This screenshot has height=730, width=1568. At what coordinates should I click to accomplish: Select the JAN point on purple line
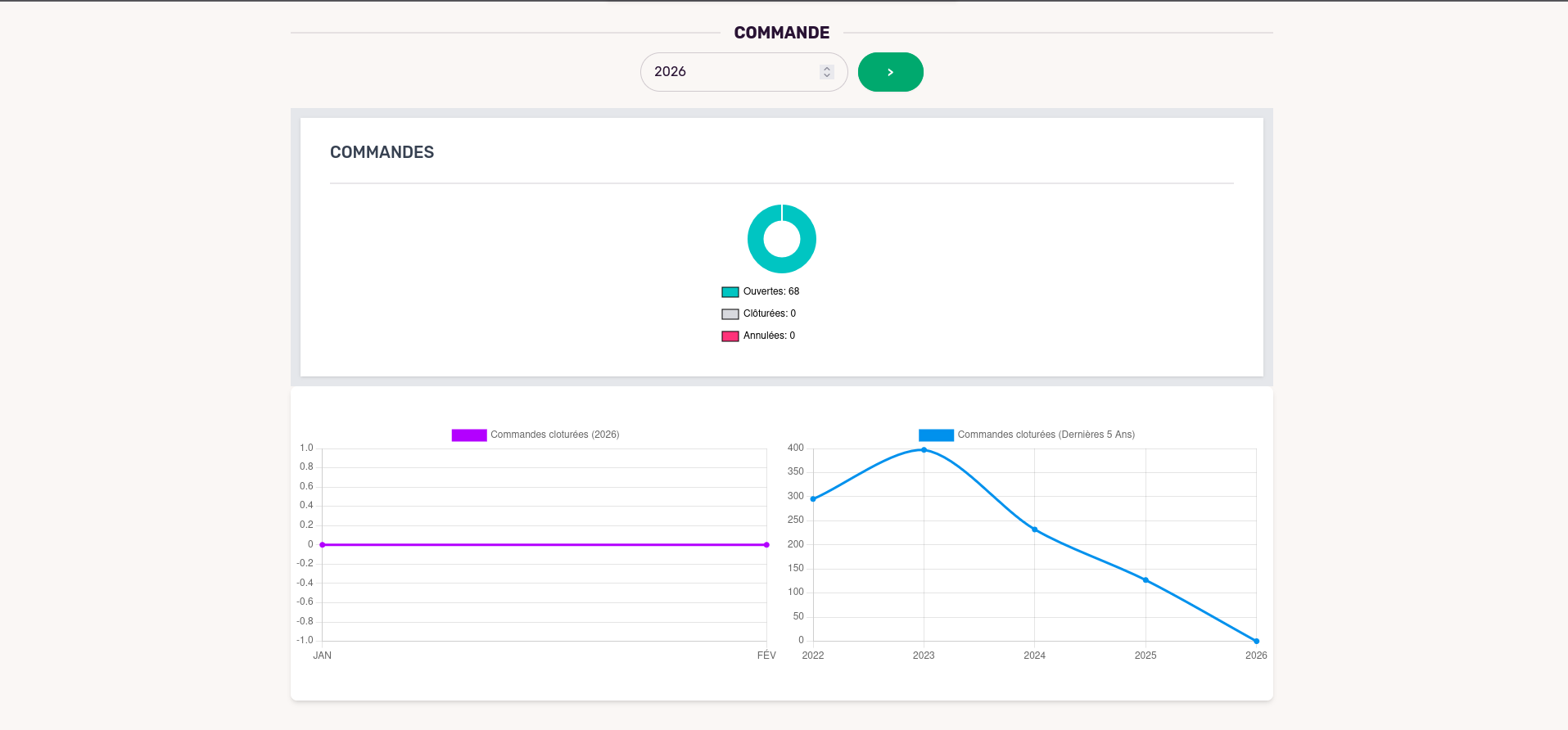323,545
